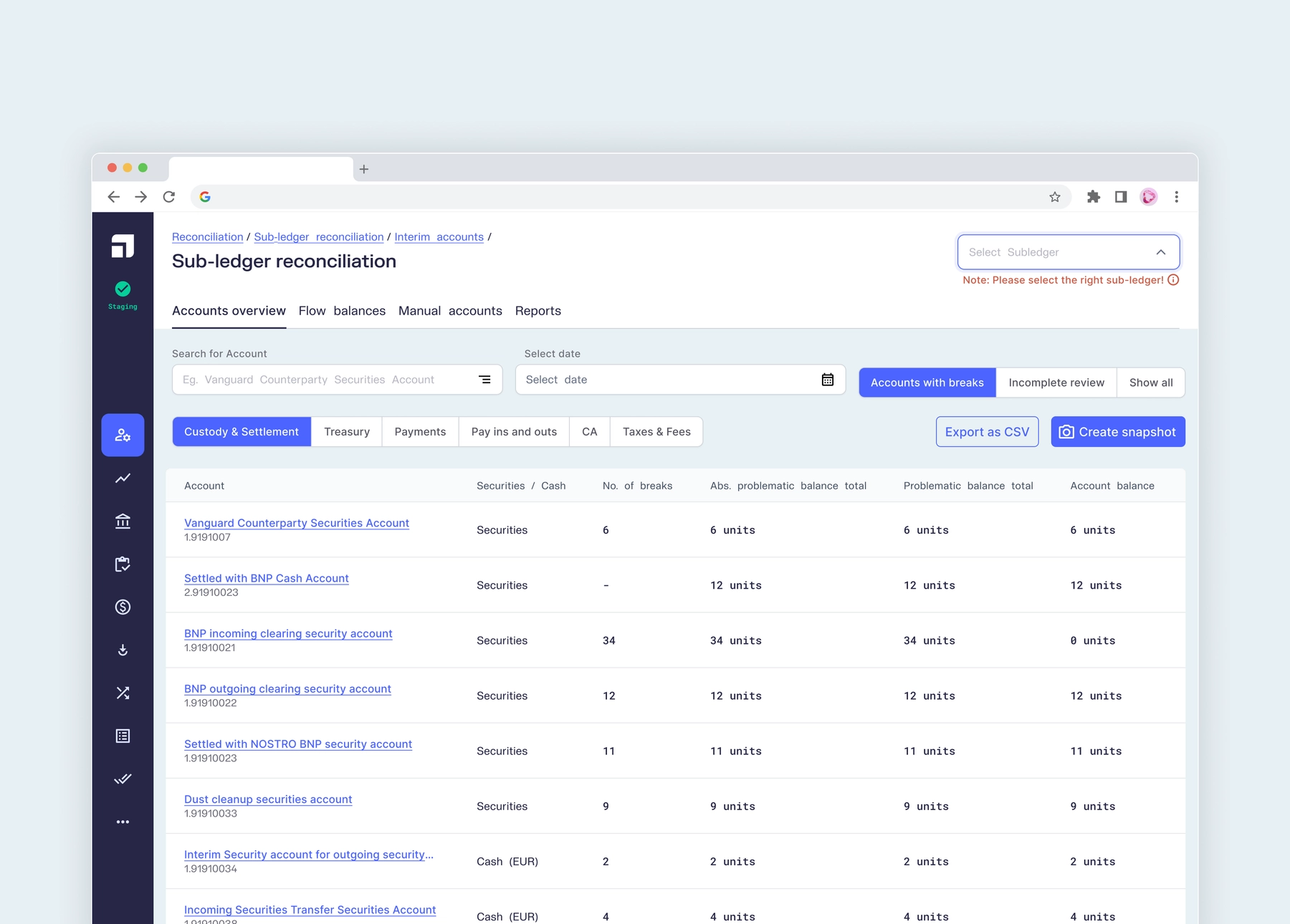1290x924 pixels.
Task: Select Pay ins and outs category
Action: pos(514,432)
